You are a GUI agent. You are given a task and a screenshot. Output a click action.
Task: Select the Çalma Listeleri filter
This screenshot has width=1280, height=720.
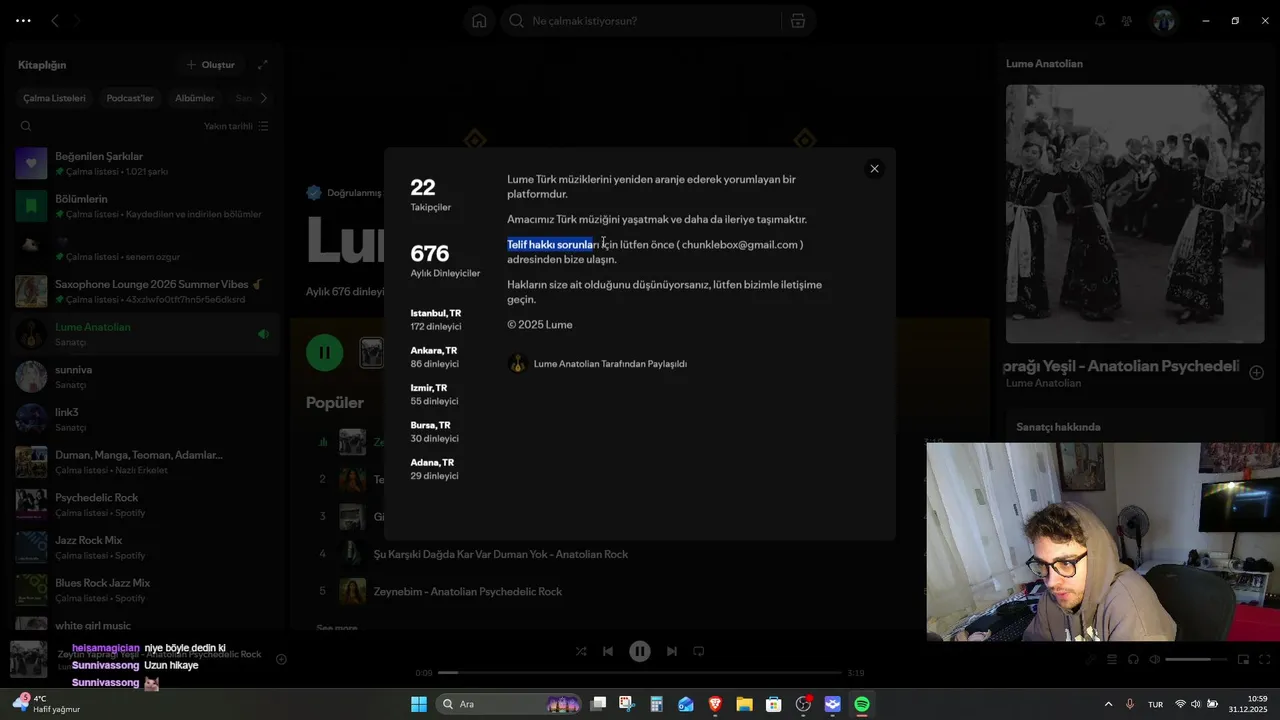point(54,98)
